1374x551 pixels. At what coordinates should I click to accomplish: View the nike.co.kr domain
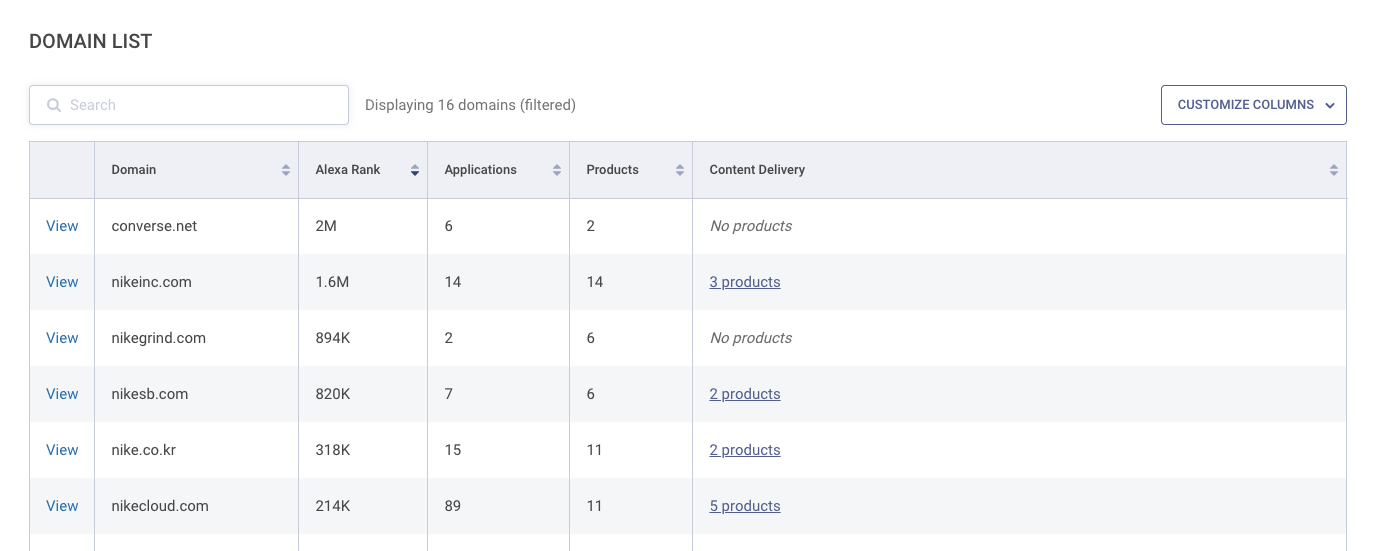point(62,450)
